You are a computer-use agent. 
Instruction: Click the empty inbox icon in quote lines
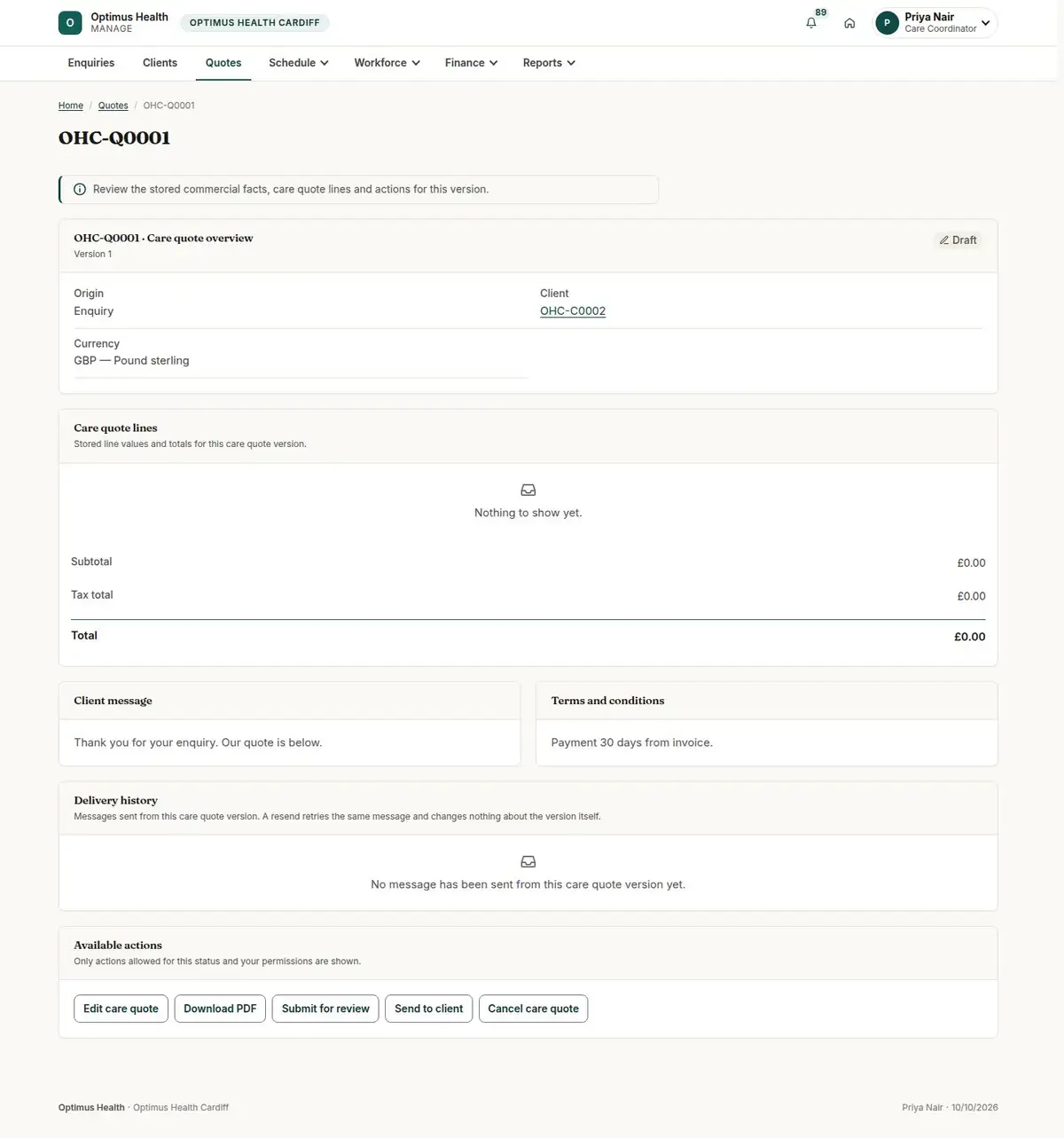pyautogui.click(x=528, y=491)
